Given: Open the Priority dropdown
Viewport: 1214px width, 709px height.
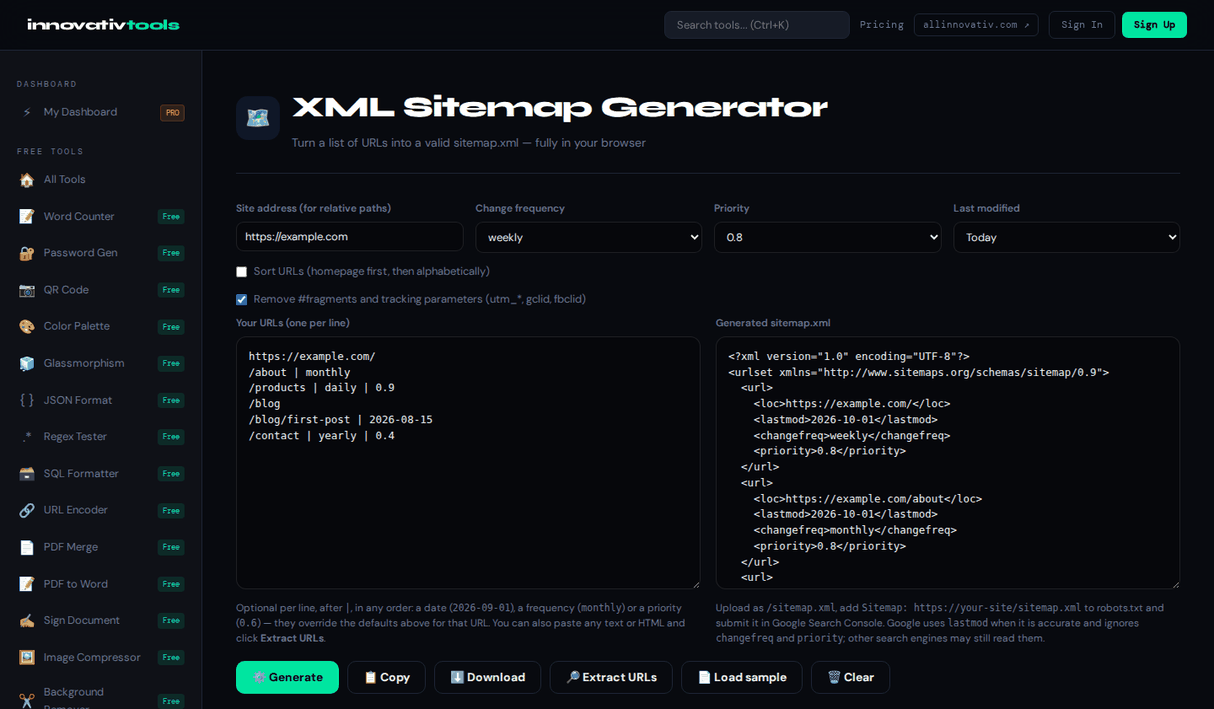Looking at the screenshot, I should [827, 237].
